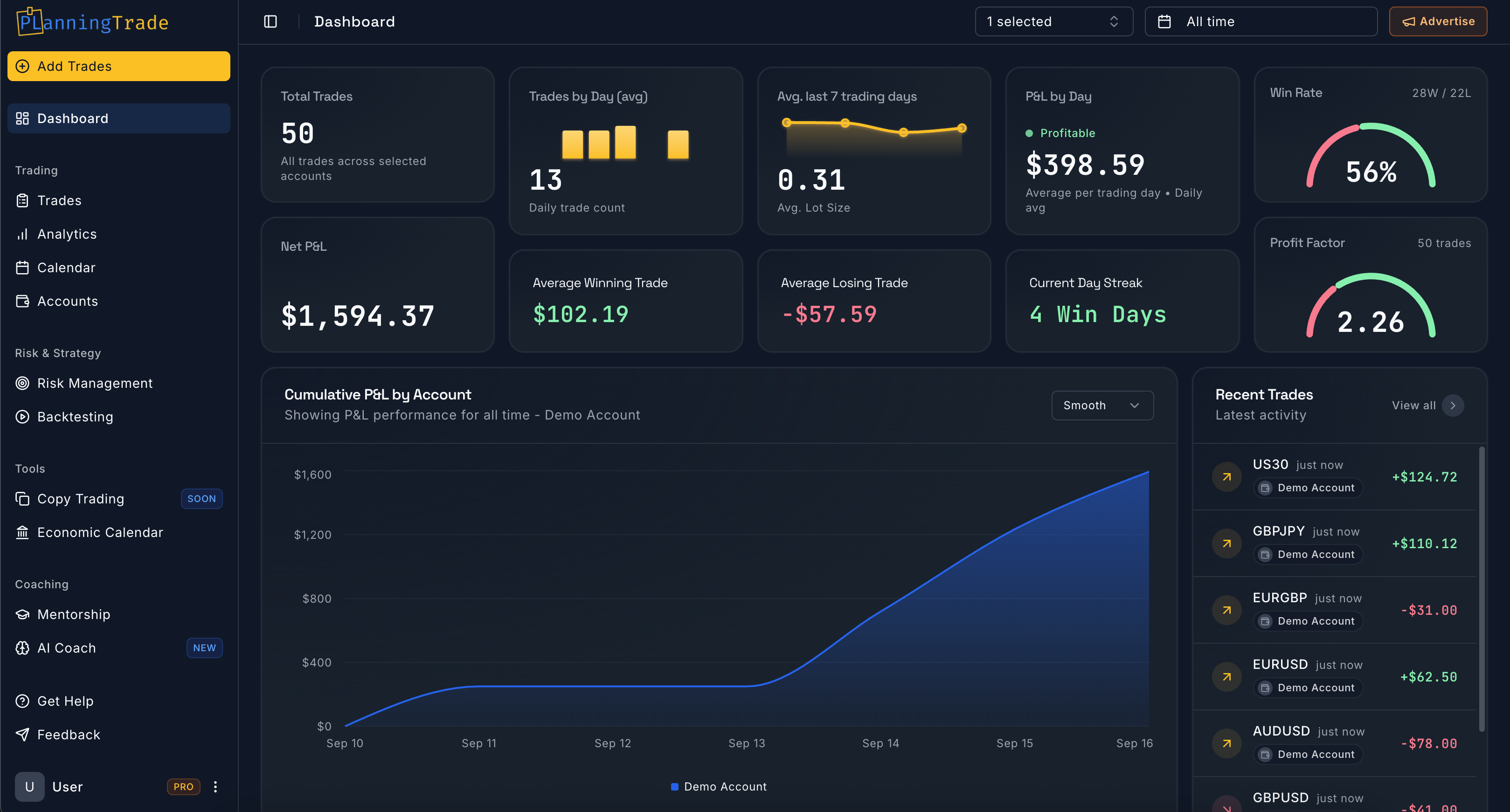Click the US30 trade direction arrow icon

click(x=1227, y=477)
